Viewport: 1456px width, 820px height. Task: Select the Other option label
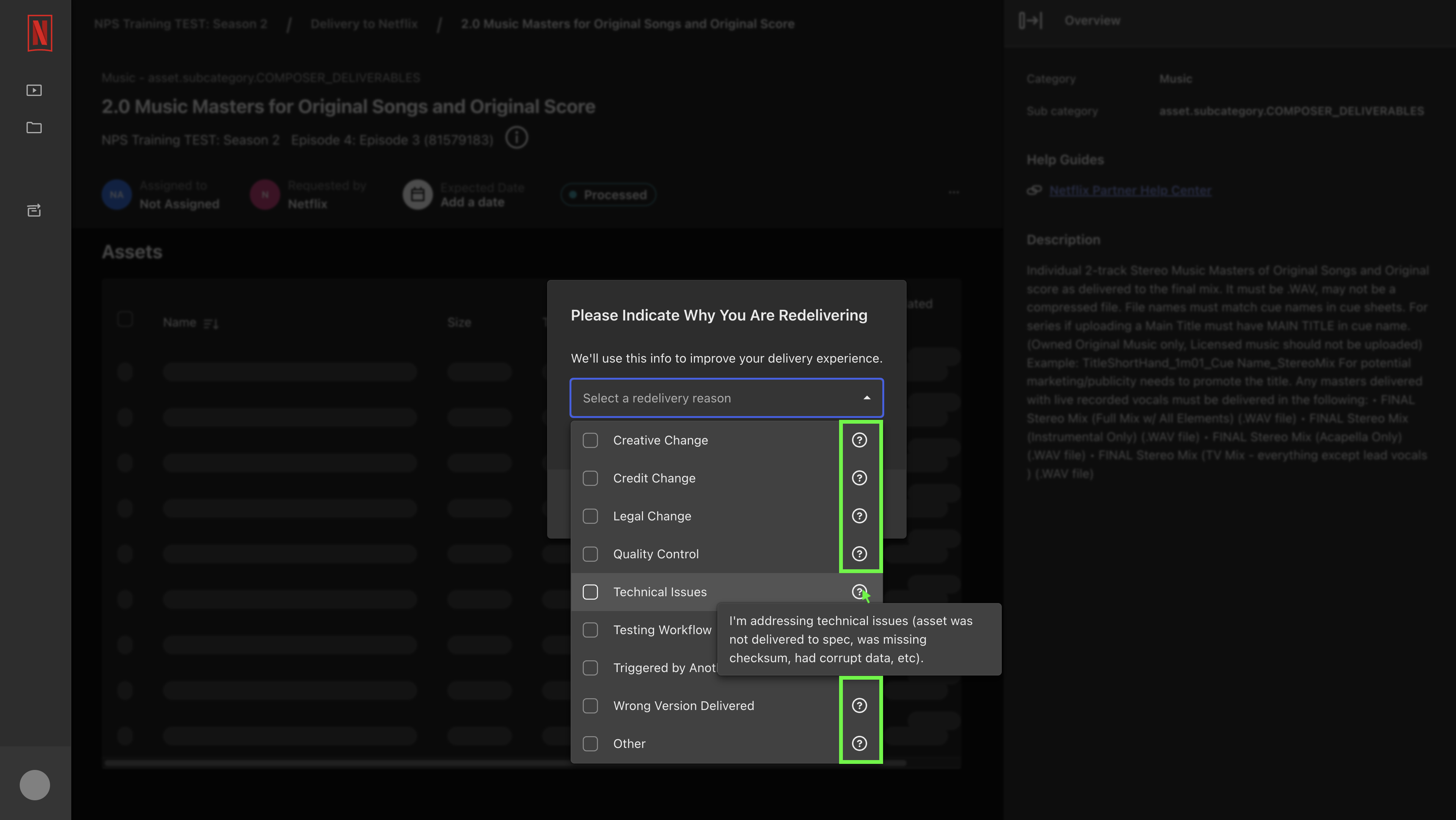(629, 743)
